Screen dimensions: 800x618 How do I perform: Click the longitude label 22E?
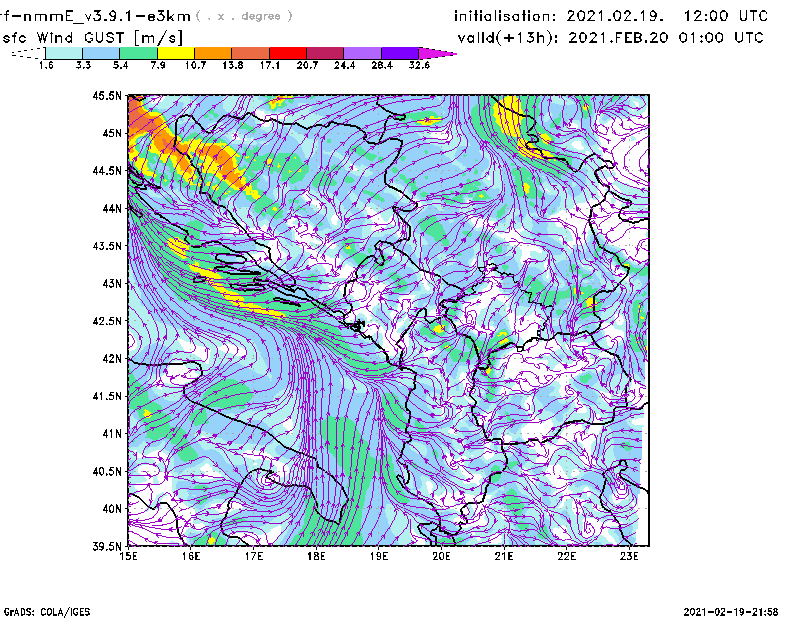(x=566, y=556)
